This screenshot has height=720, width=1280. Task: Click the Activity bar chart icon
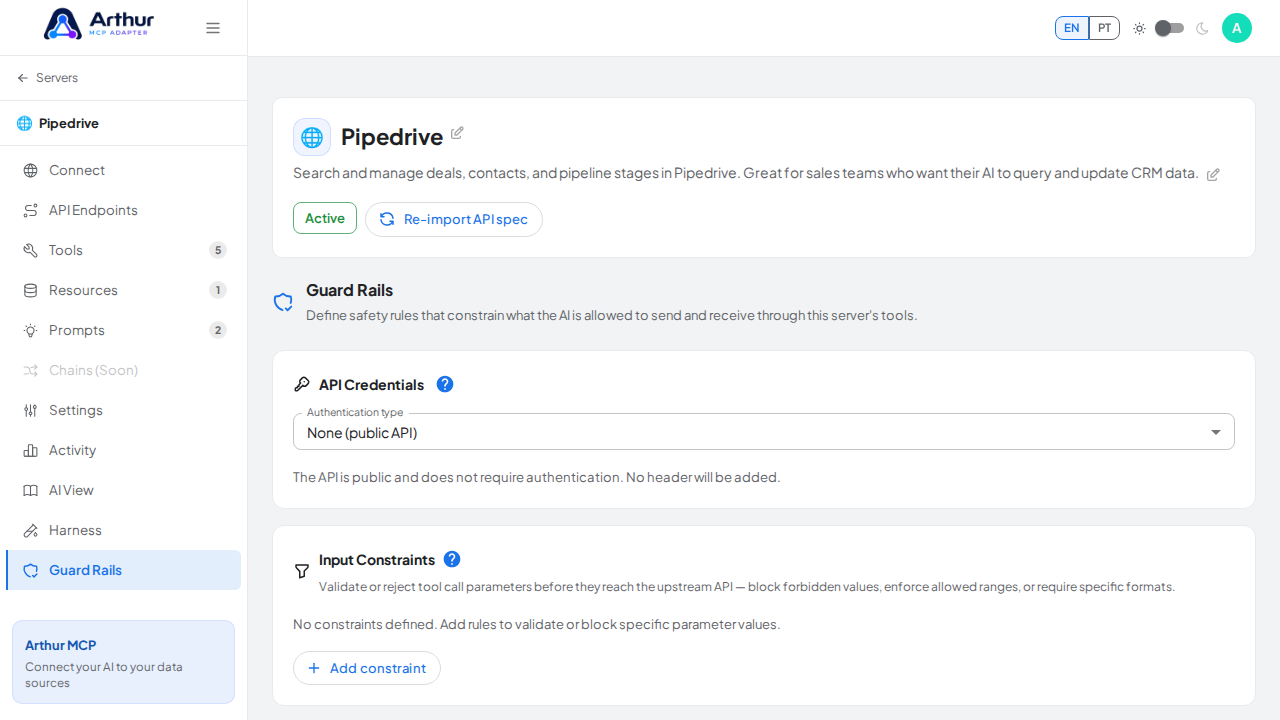[x=31, y=451]
